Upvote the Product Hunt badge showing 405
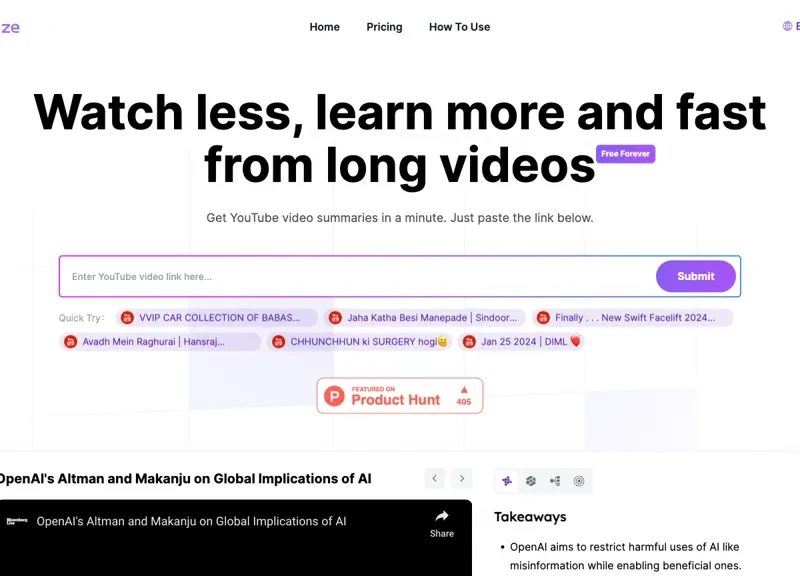The width and height of the screenshot is (800, 576). 463,394
